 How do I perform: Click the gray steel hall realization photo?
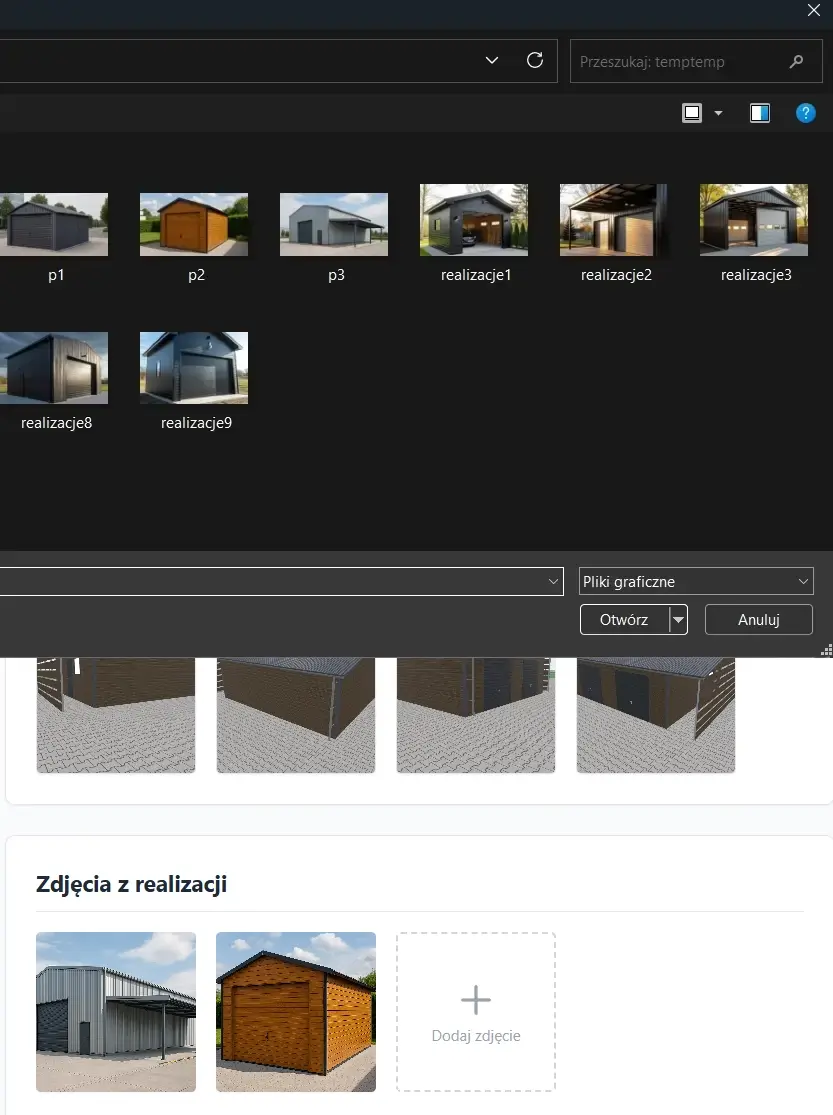tap(116, 1011)
